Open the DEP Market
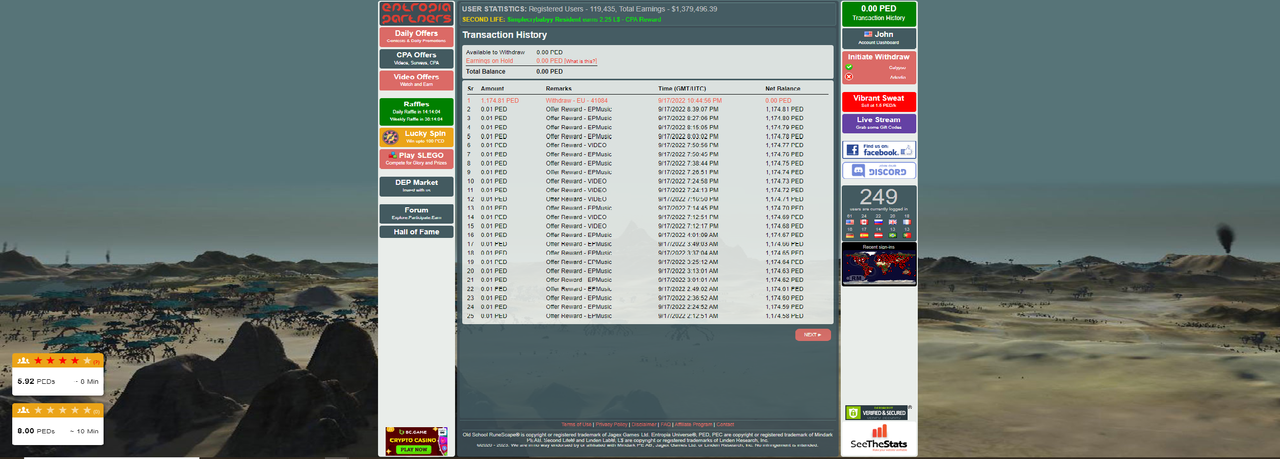The height and width of the screenshot is (459, 1280). coord(416,186)
